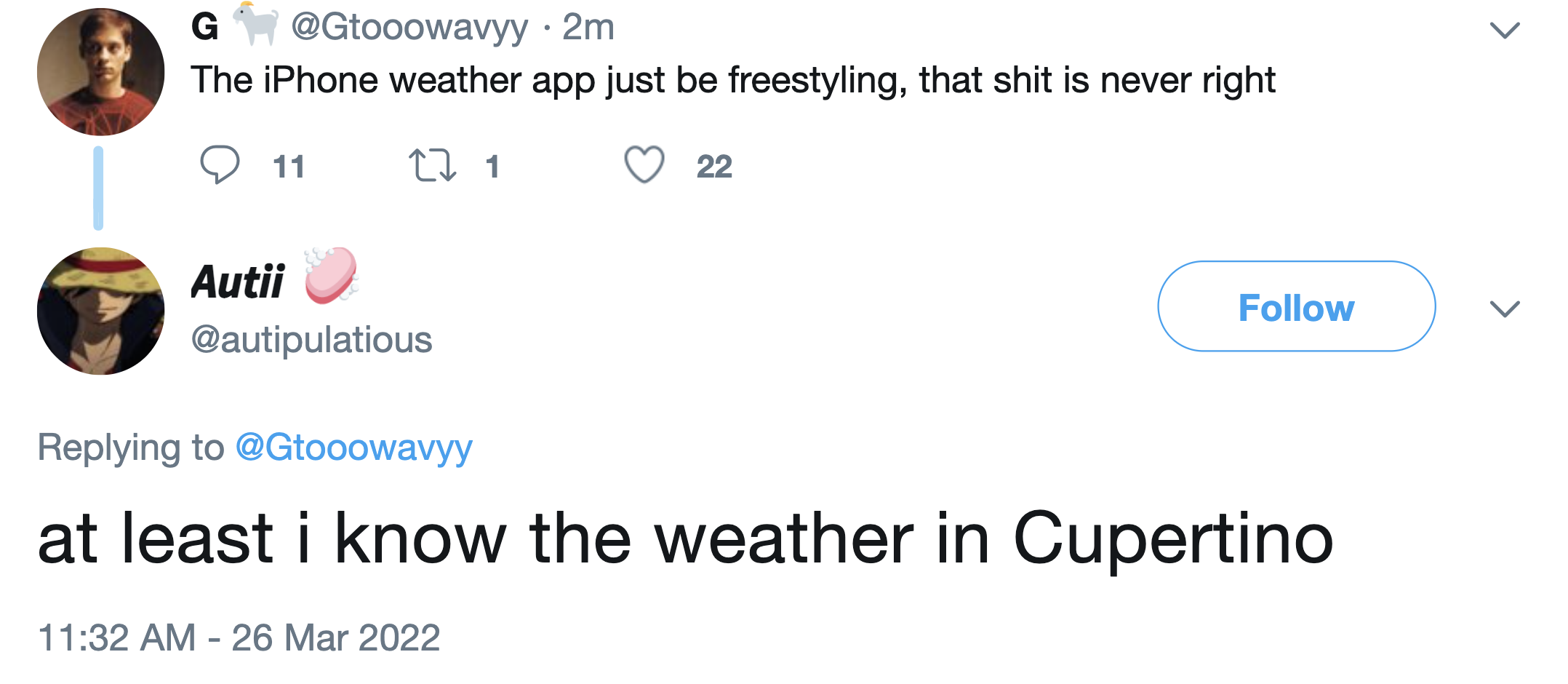Open the reply count showing 11
The image size is (1568, 684).
point(289,167)
